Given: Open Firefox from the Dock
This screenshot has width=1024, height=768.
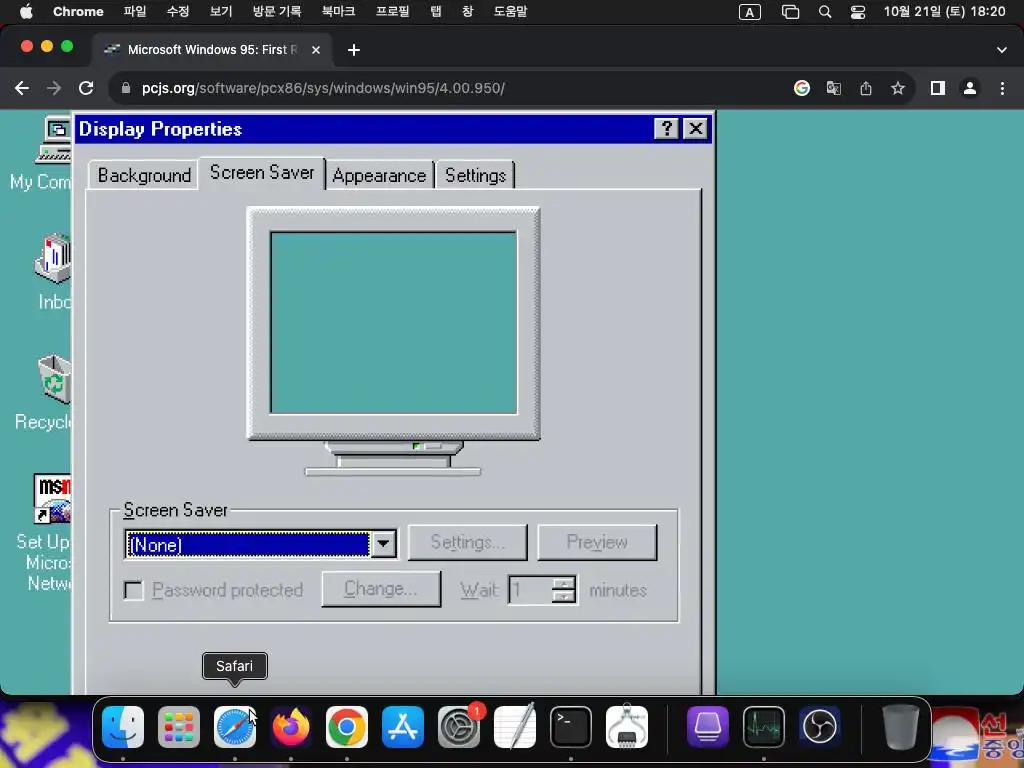Looking at the screenshot, I should (x=291, y=727).
